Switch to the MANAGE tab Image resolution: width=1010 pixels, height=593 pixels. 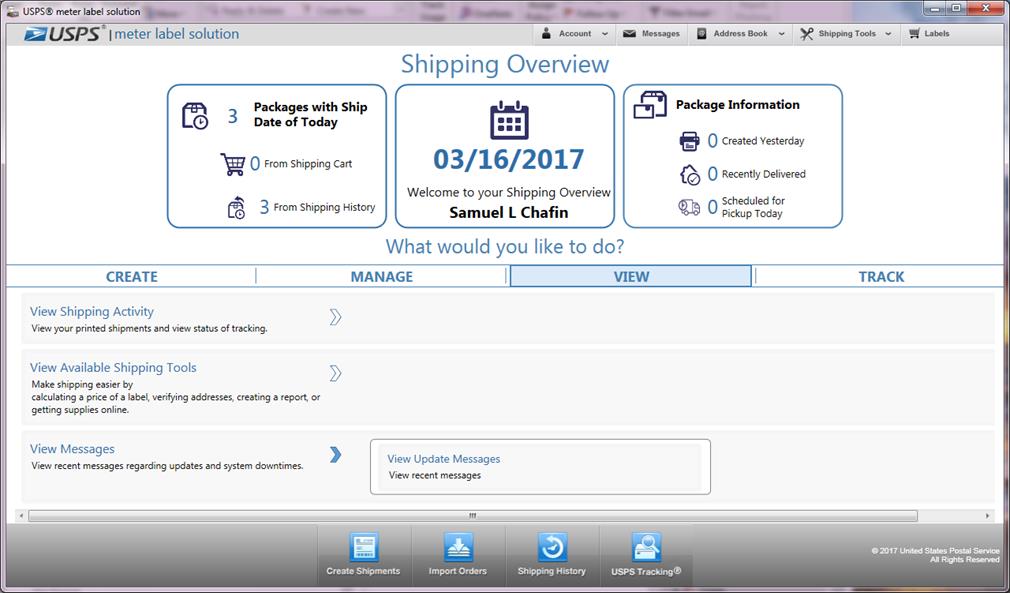[381, 276]
